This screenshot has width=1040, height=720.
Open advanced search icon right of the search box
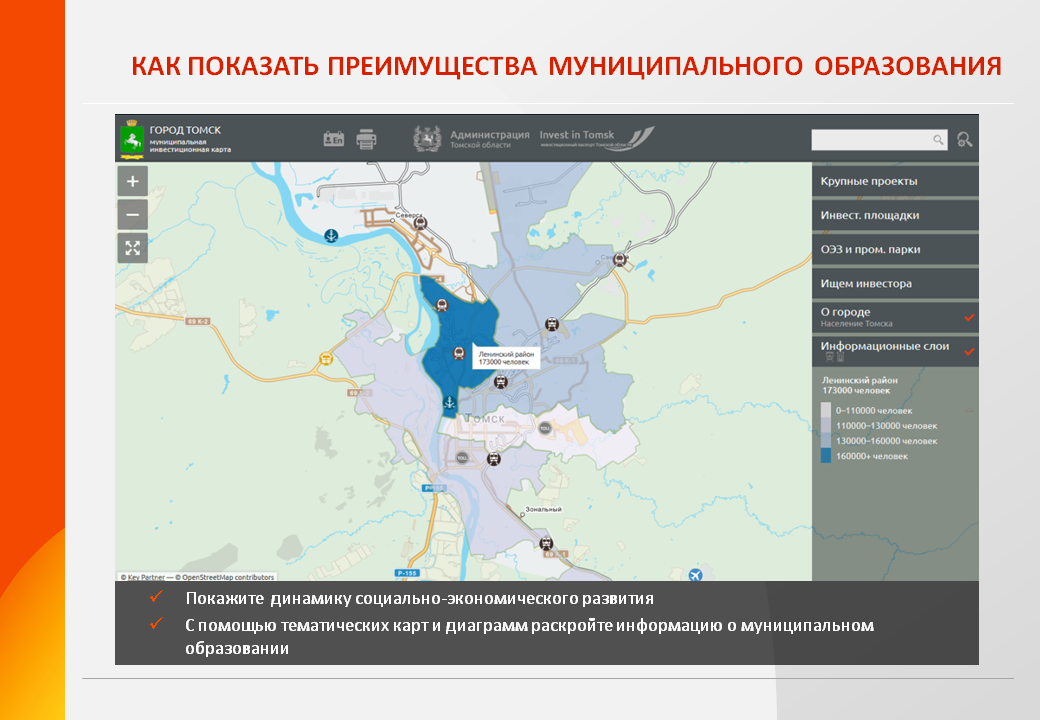click(x=964, y=139)
